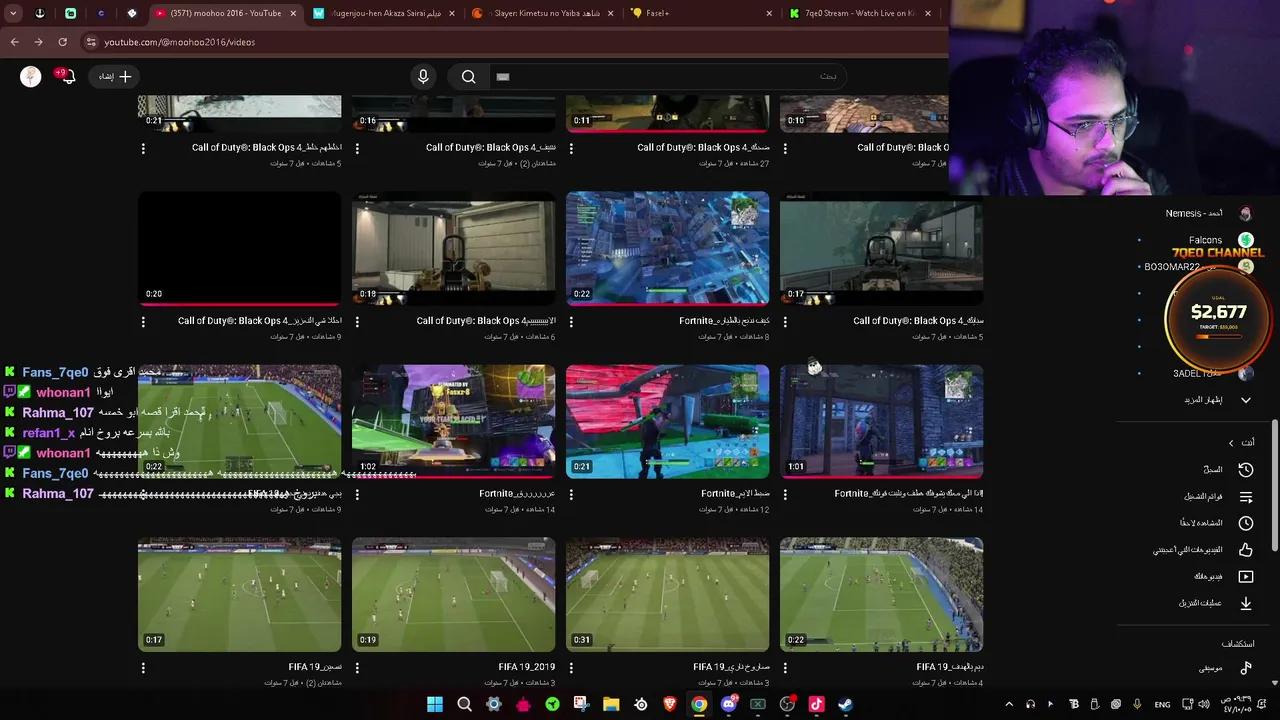Open the Your videos icon in sidebar

tap(1245, 576)
